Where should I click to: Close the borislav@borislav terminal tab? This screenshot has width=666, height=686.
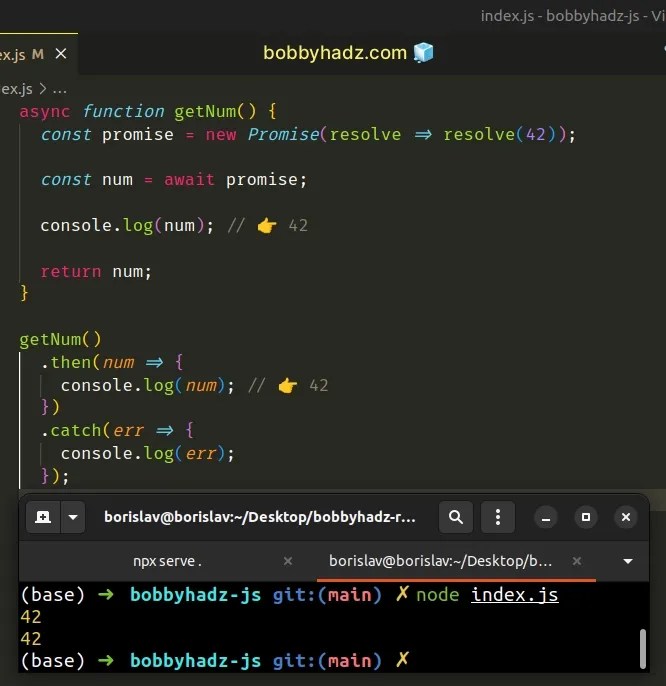pos(577,561)
